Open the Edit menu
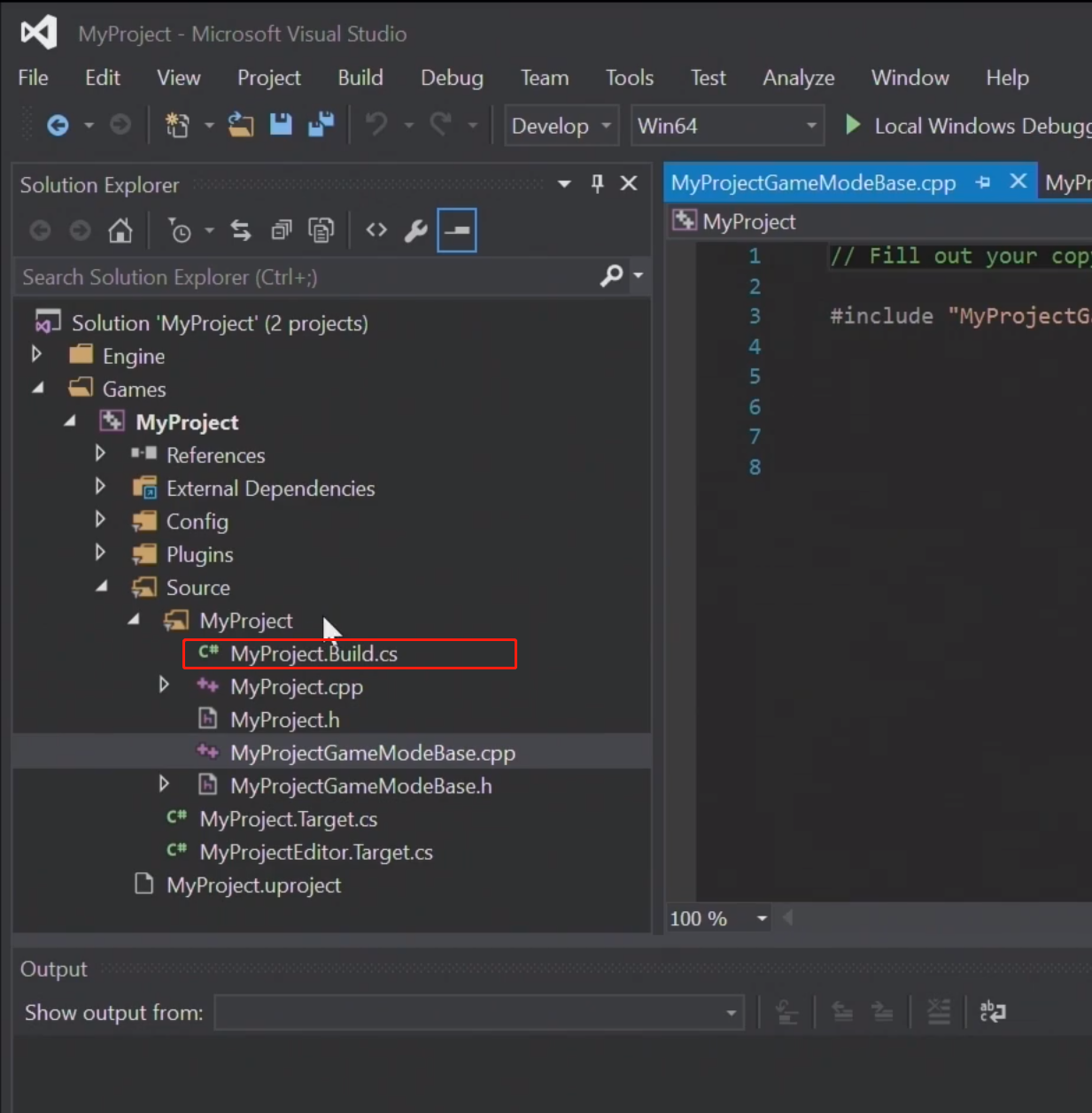1092x1113 pixels. click(x=103, y=78)
